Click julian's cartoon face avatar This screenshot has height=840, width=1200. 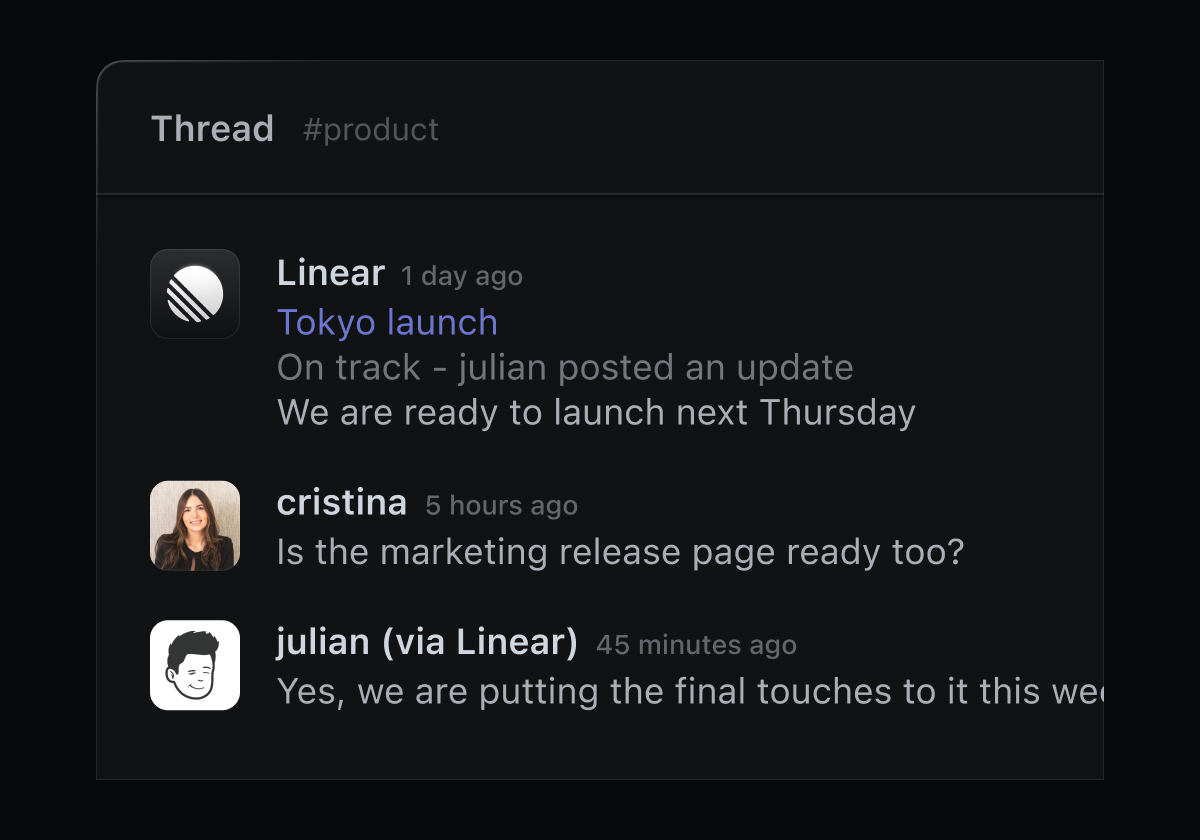click(x=195, y=665)
